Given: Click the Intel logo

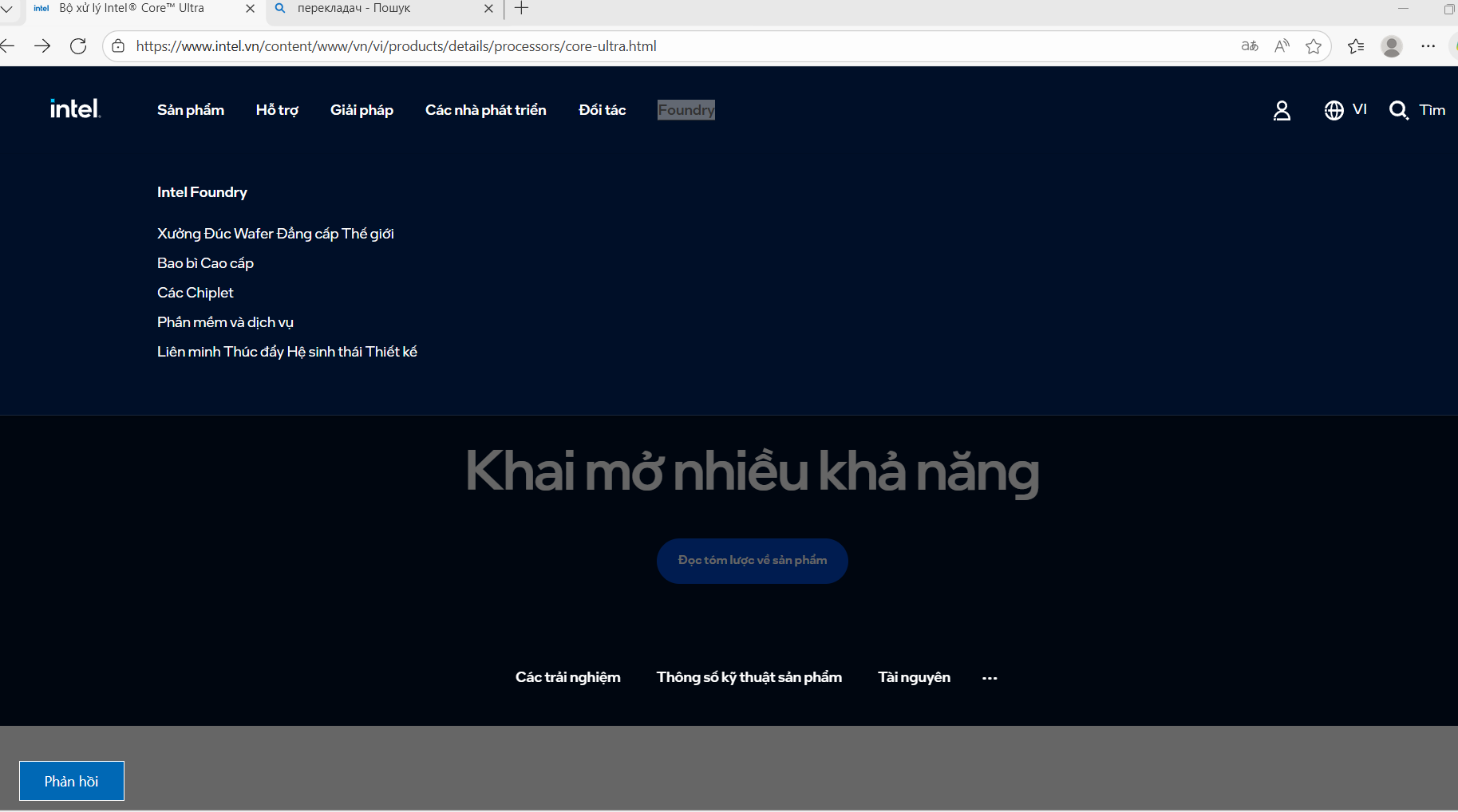Looking at the screenshot, I should [x=75, y=108].
